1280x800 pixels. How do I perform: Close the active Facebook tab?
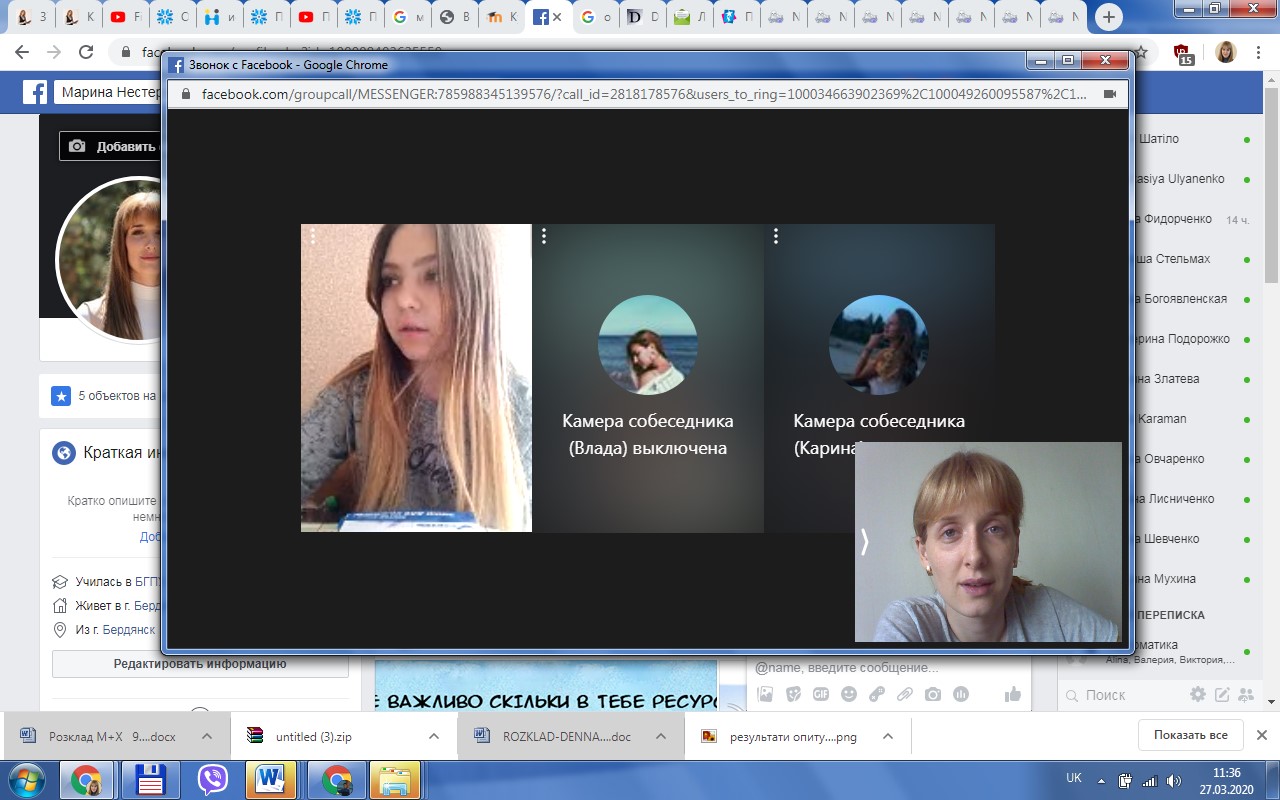[557, 17]
